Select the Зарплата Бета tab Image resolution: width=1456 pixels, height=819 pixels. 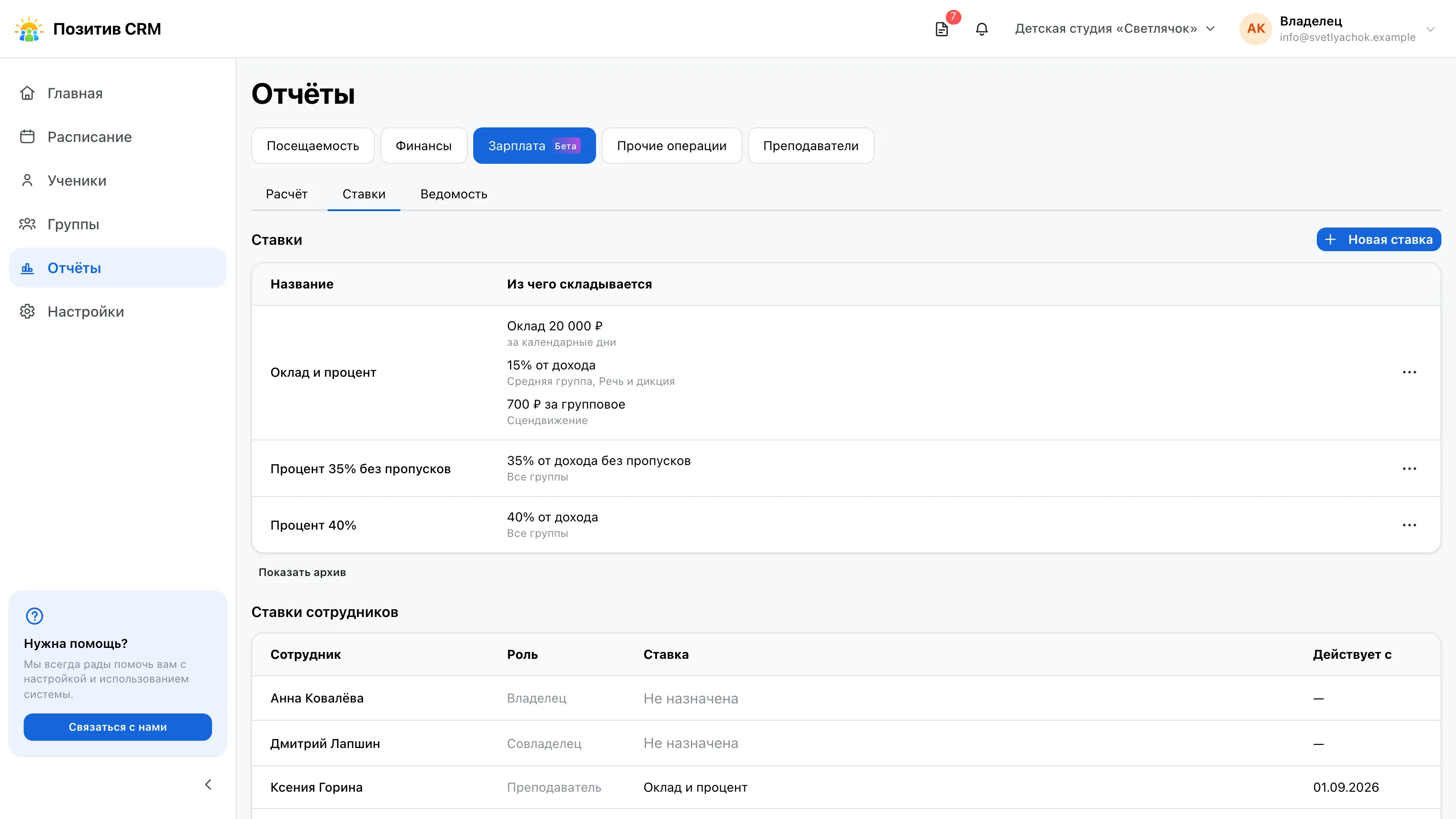534,146
